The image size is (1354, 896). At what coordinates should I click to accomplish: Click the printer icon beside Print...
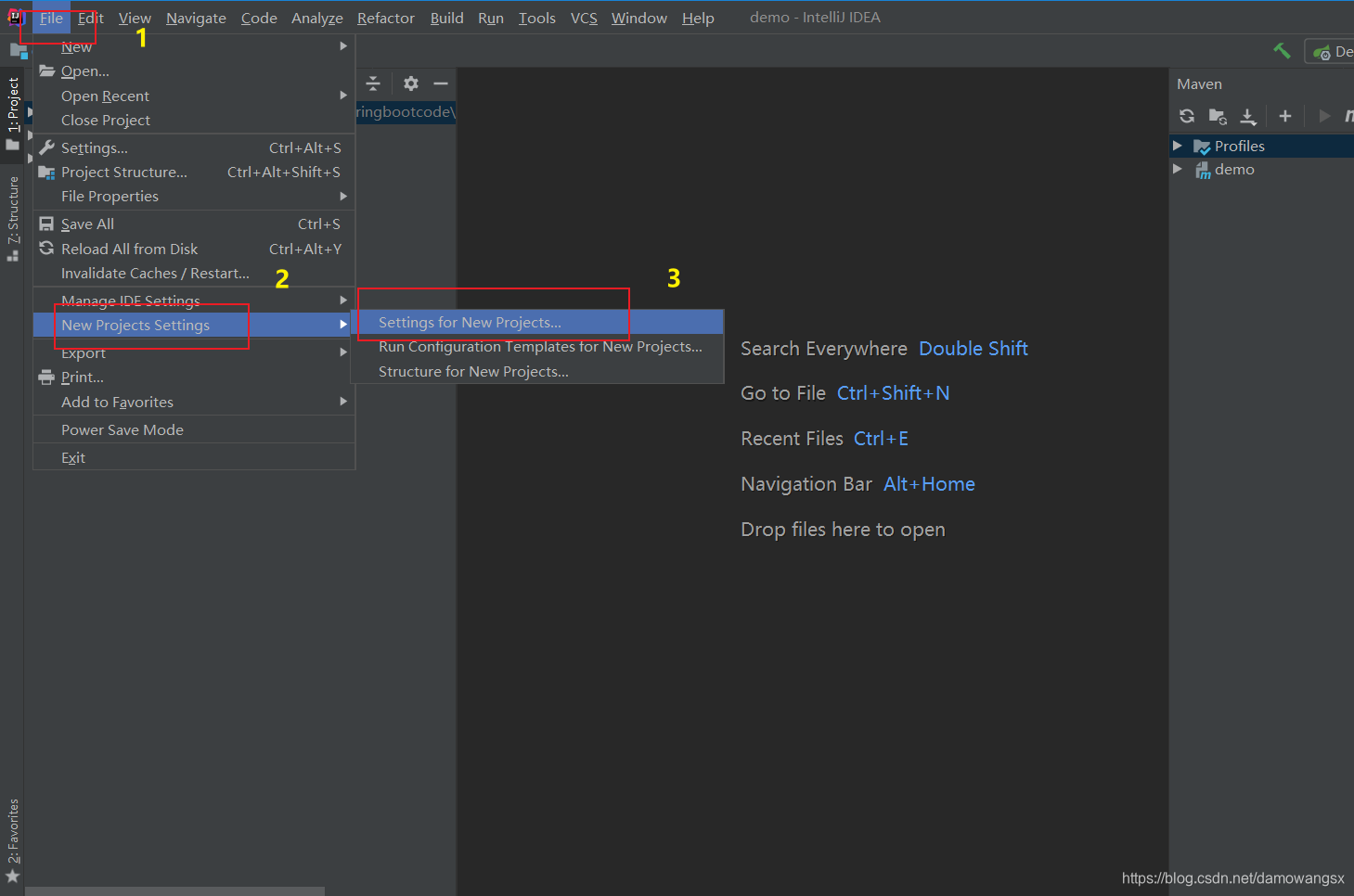(x=46, y=377)
